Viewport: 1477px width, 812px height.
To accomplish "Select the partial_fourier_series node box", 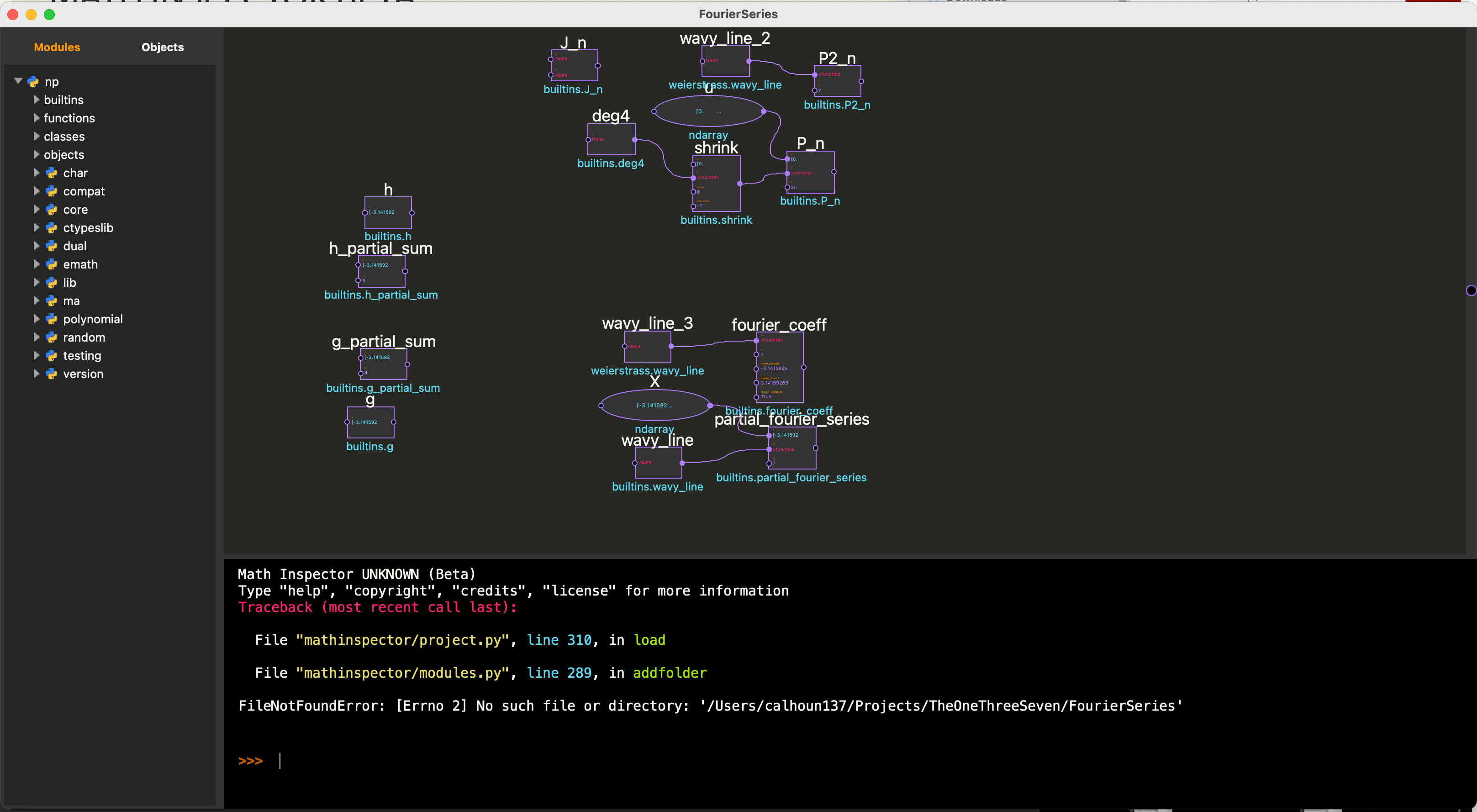I will (x=792, y=448).
